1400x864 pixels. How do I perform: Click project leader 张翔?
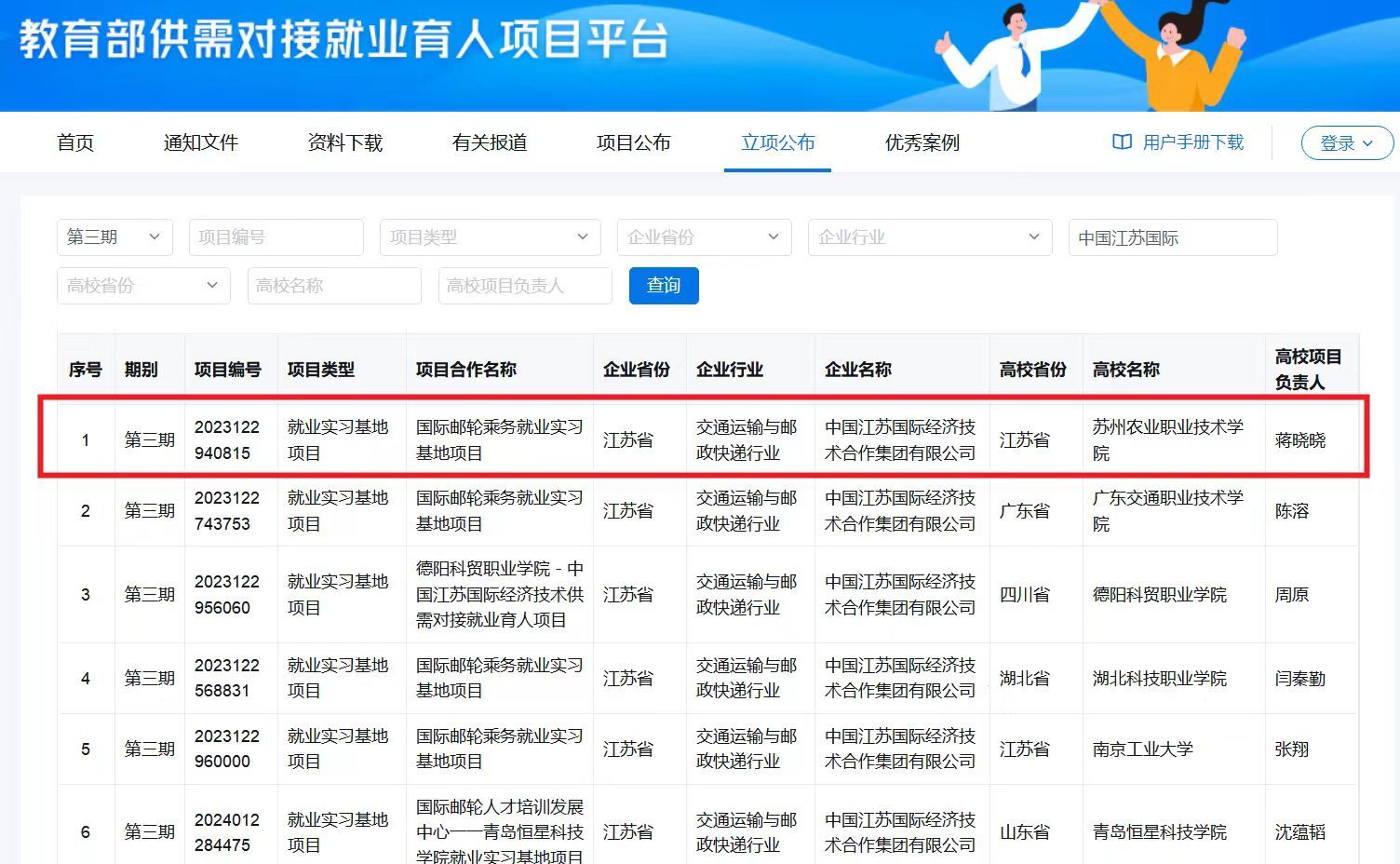click(1292, 749)
